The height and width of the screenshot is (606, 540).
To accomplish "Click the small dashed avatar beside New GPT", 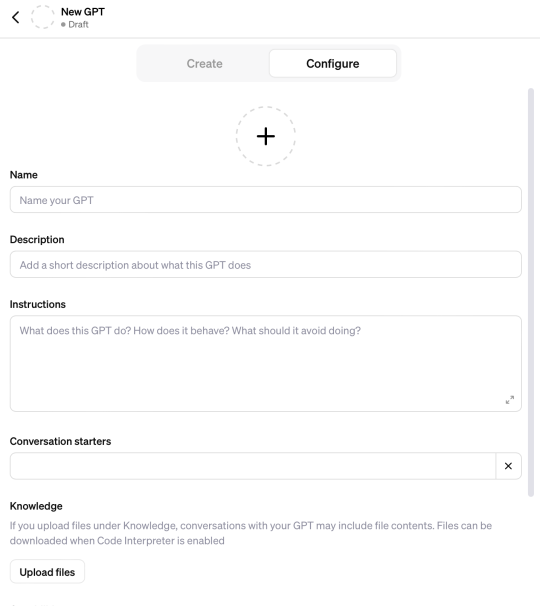I will (x=43, y=17).
